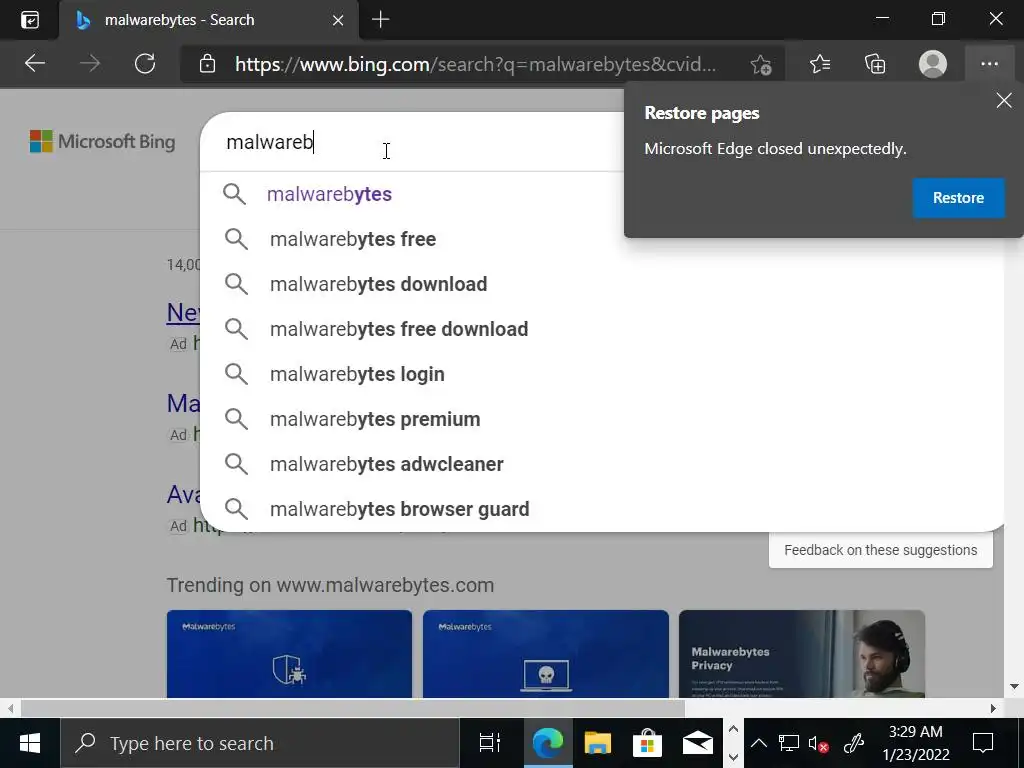
Task: Click the muted volume tray icon
Action: coord(819,744)
